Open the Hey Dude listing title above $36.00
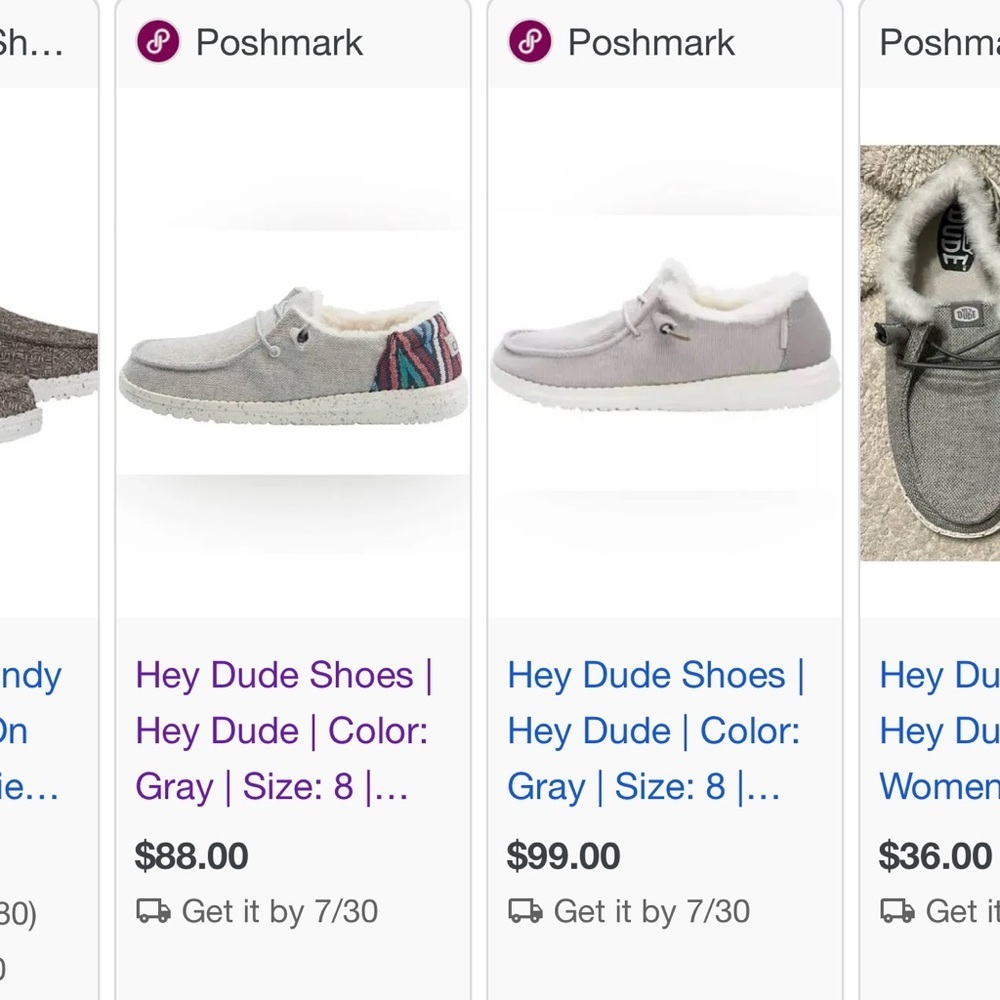The width and height of the screenshot is (1000, 1000). (938, 731)
